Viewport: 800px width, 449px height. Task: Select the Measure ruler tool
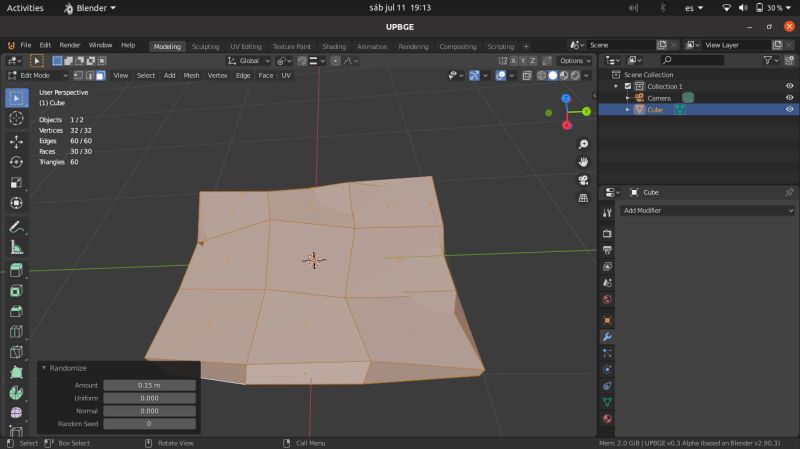click(x=16, y=247)
